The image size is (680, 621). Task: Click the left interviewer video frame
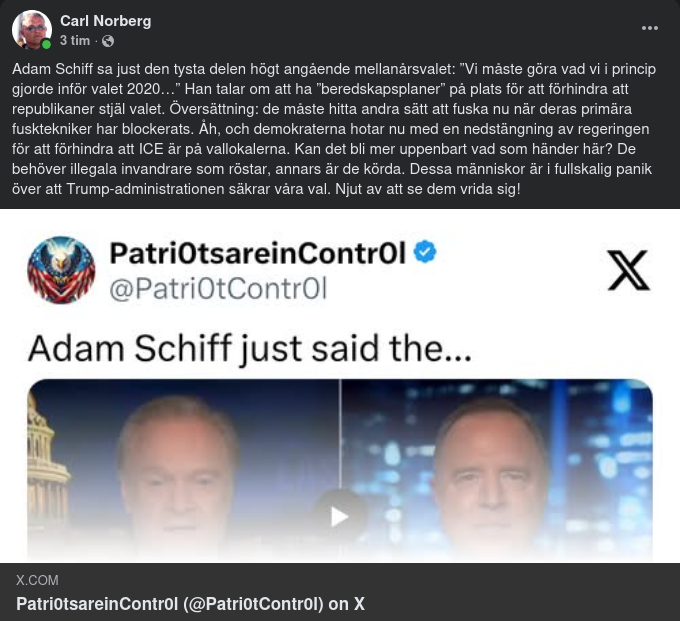(x=183, y=471)
